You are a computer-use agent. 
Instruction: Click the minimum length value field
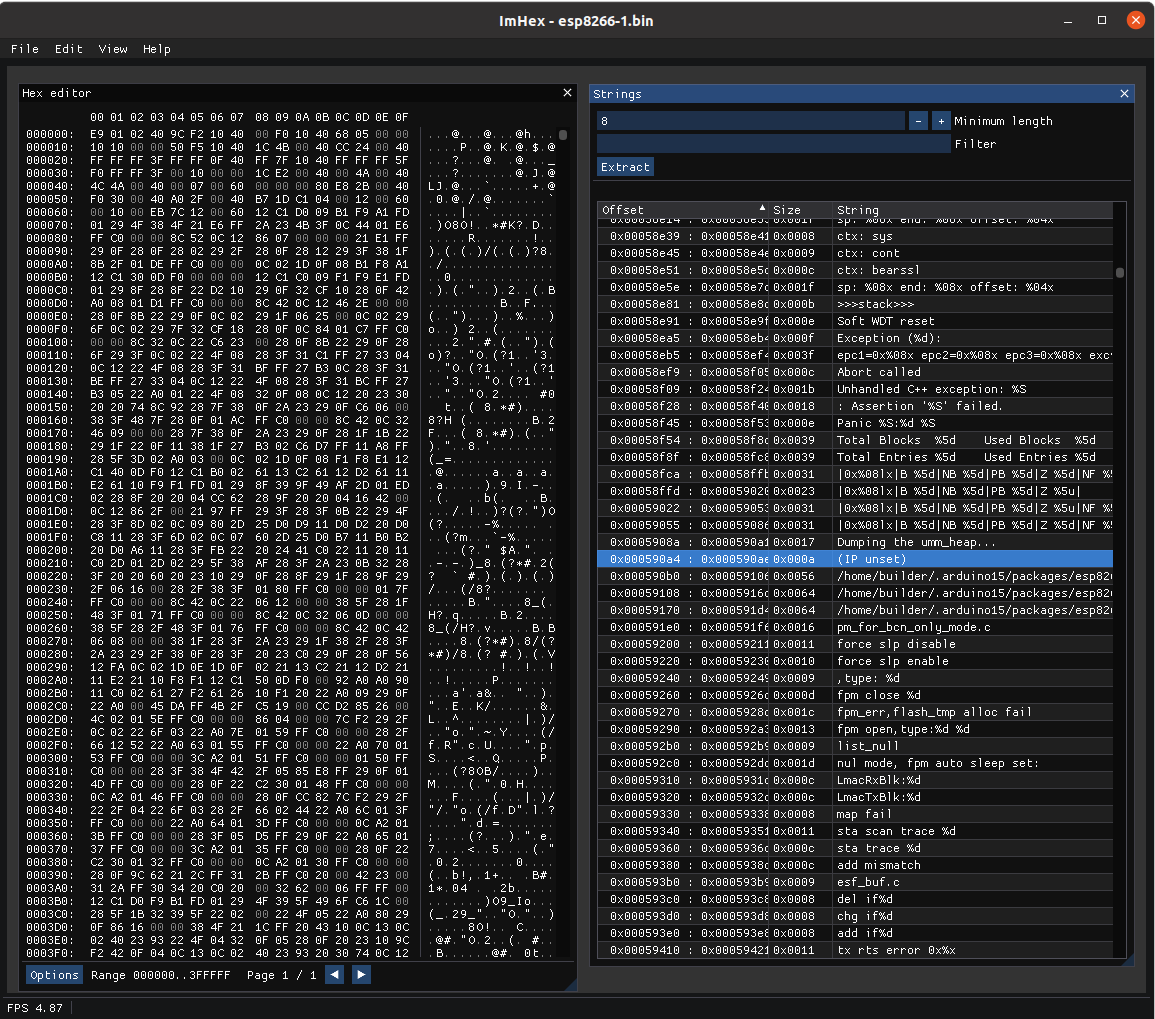point(751,121)
